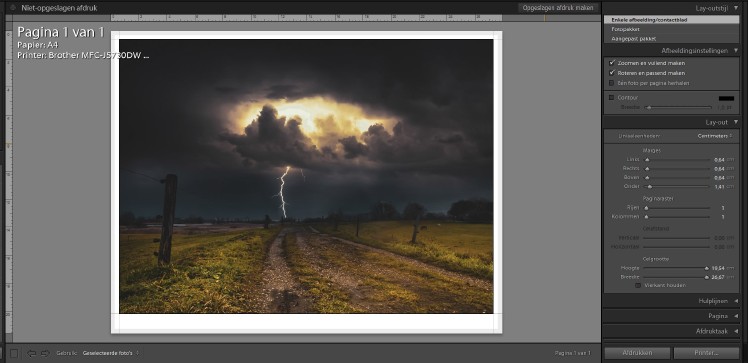
Task: Click the cell Hoogte value 19,54
Action: pyautogui.click(x=718, y=268)
